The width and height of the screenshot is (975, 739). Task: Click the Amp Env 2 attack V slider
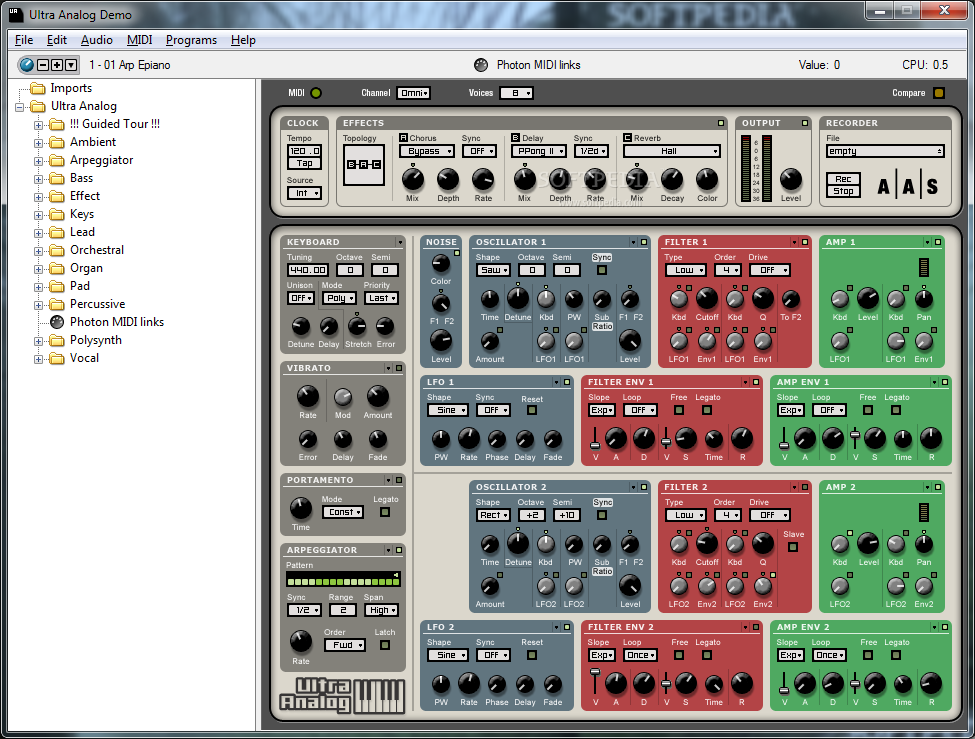(x=784, y=683)
